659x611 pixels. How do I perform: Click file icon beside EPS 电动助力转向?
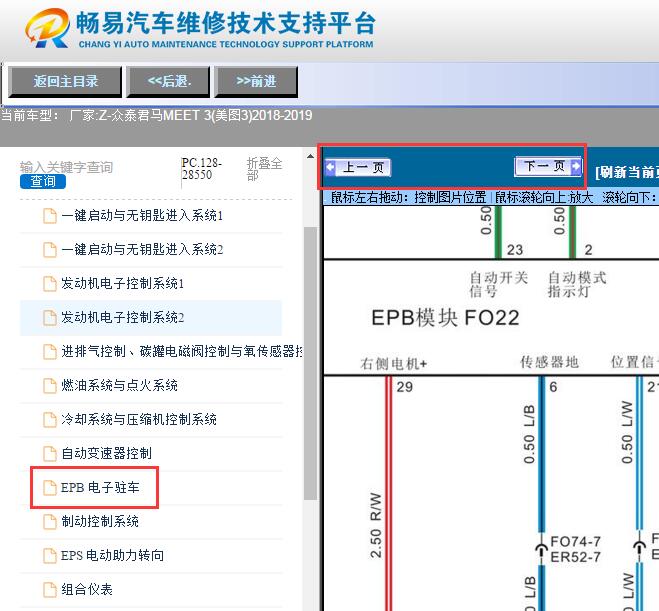[x=50, y=556]
